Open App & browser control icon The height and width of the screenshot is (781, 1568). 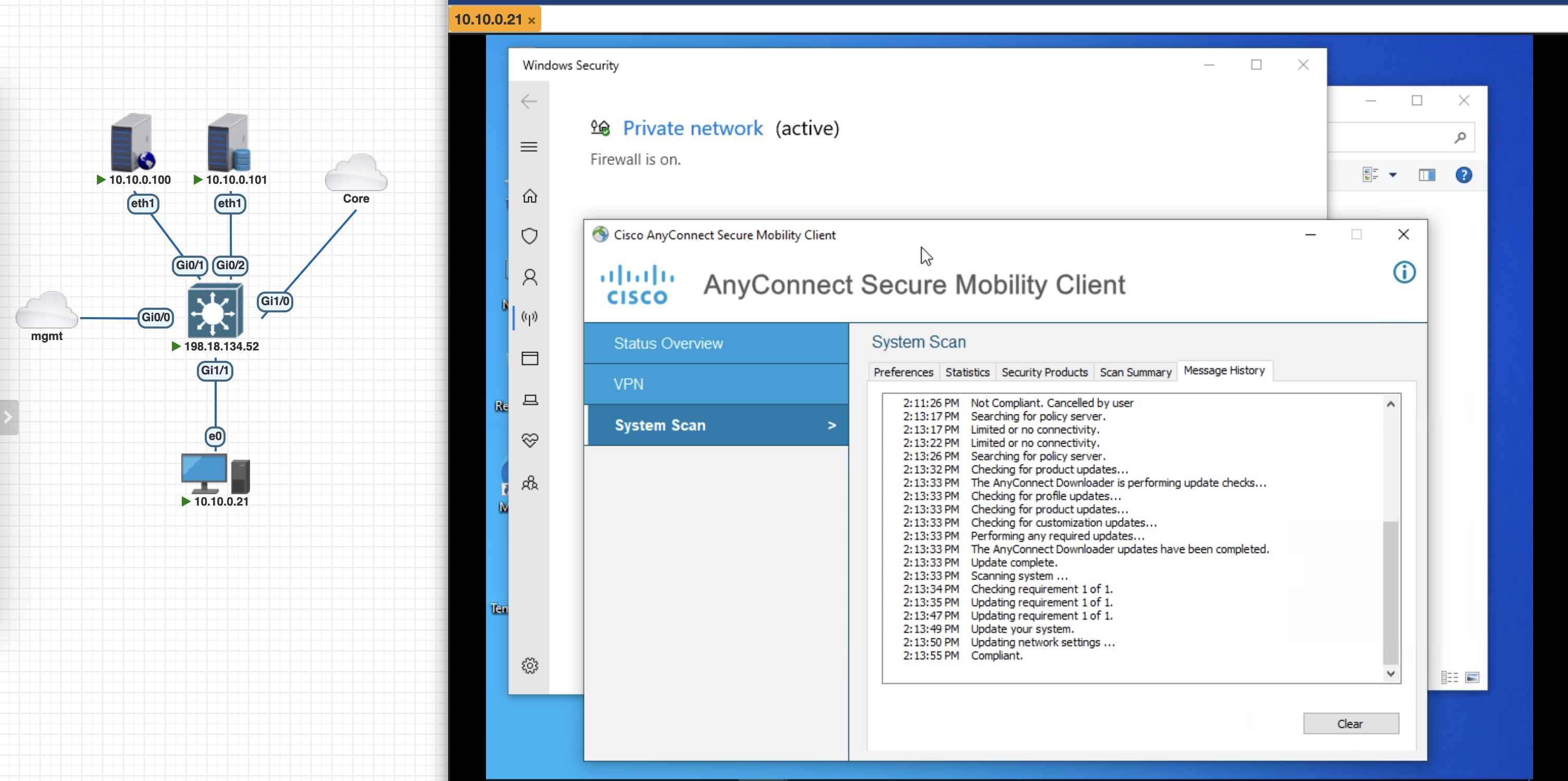(530, 358)
